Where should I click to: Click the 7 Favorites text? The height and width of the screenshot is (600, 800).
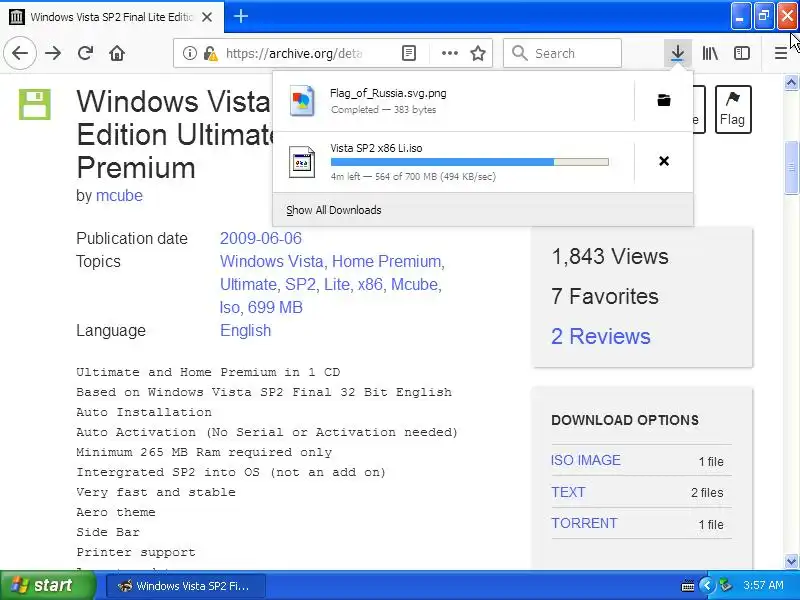(x=605, y=296)
